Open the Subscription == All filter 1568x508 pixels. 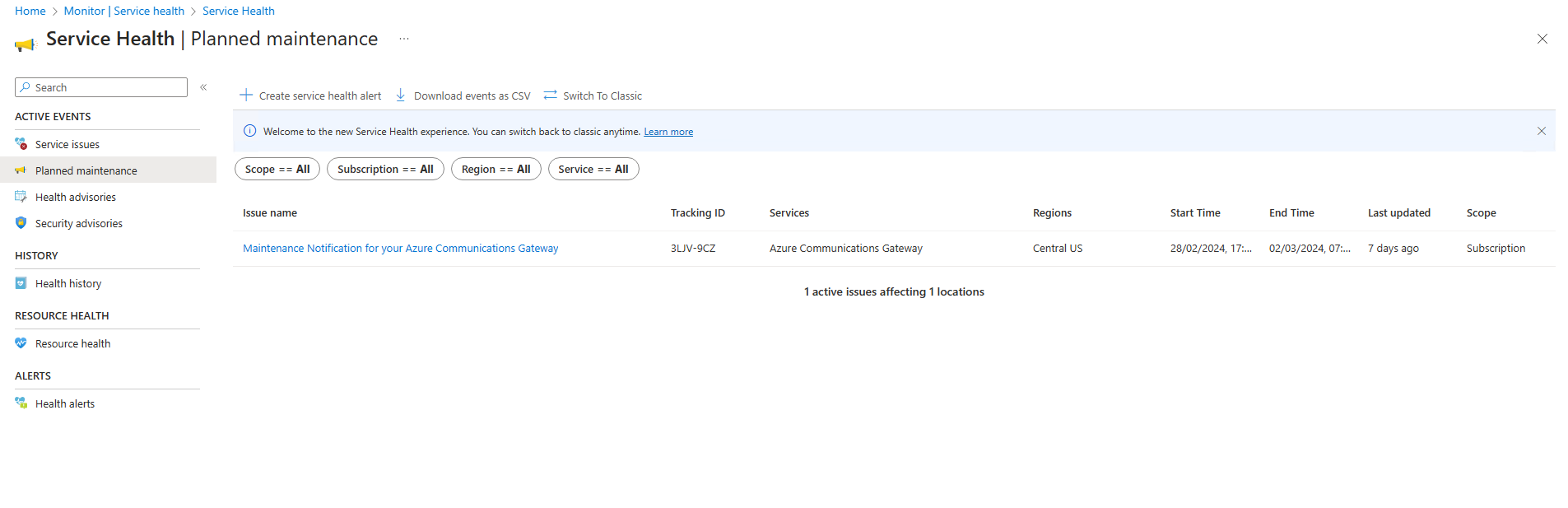point(385,169)
